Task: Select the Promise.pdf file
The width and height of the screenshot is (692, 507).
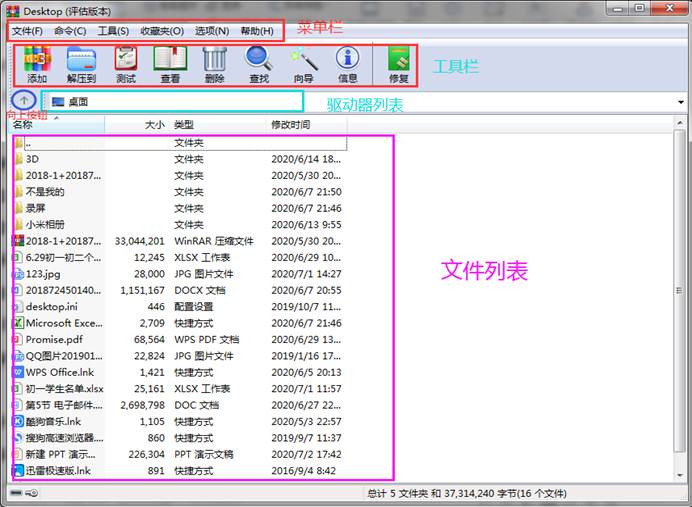Action: (53, 339)
